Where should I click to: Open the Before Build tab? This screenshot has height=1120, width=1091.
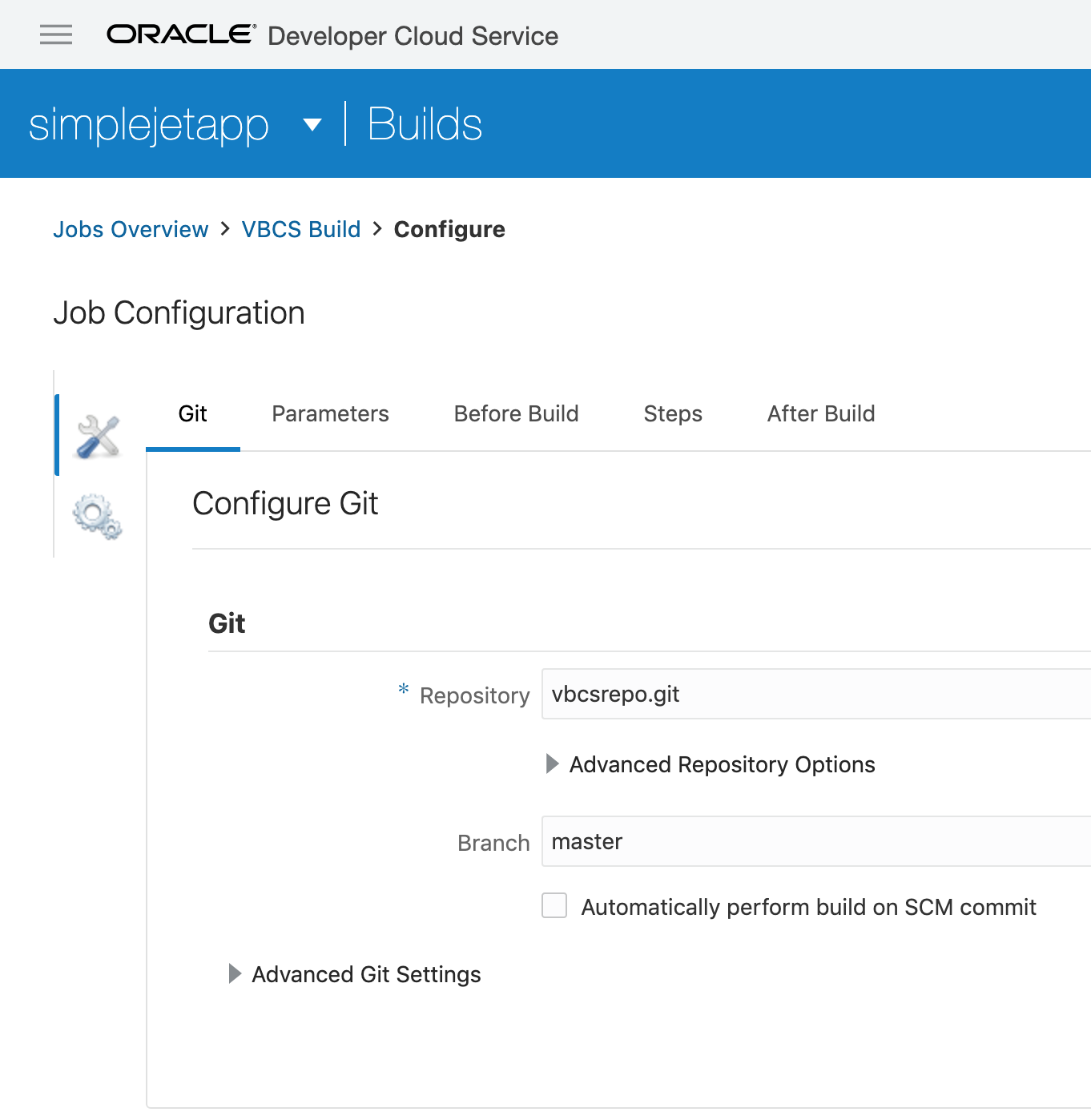(516, 413)
